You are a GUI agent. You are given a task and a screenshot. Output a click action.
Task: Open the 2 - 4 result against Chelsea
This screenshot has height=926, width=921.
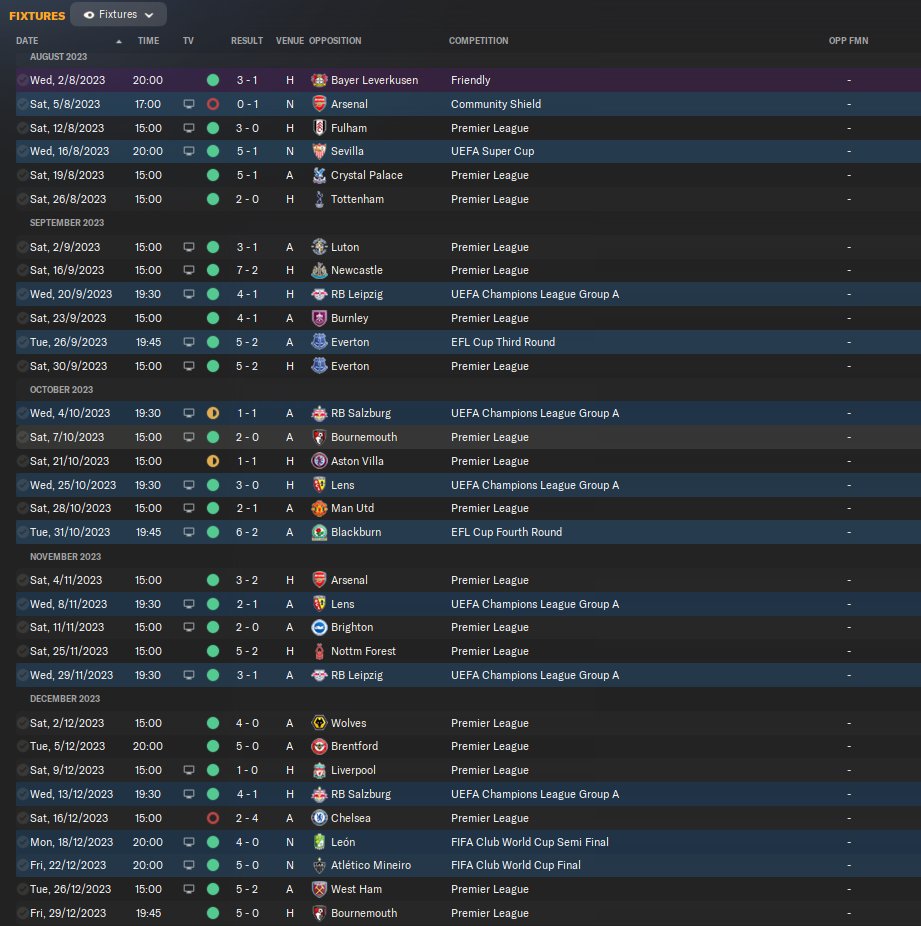click(x=247, y=819)
